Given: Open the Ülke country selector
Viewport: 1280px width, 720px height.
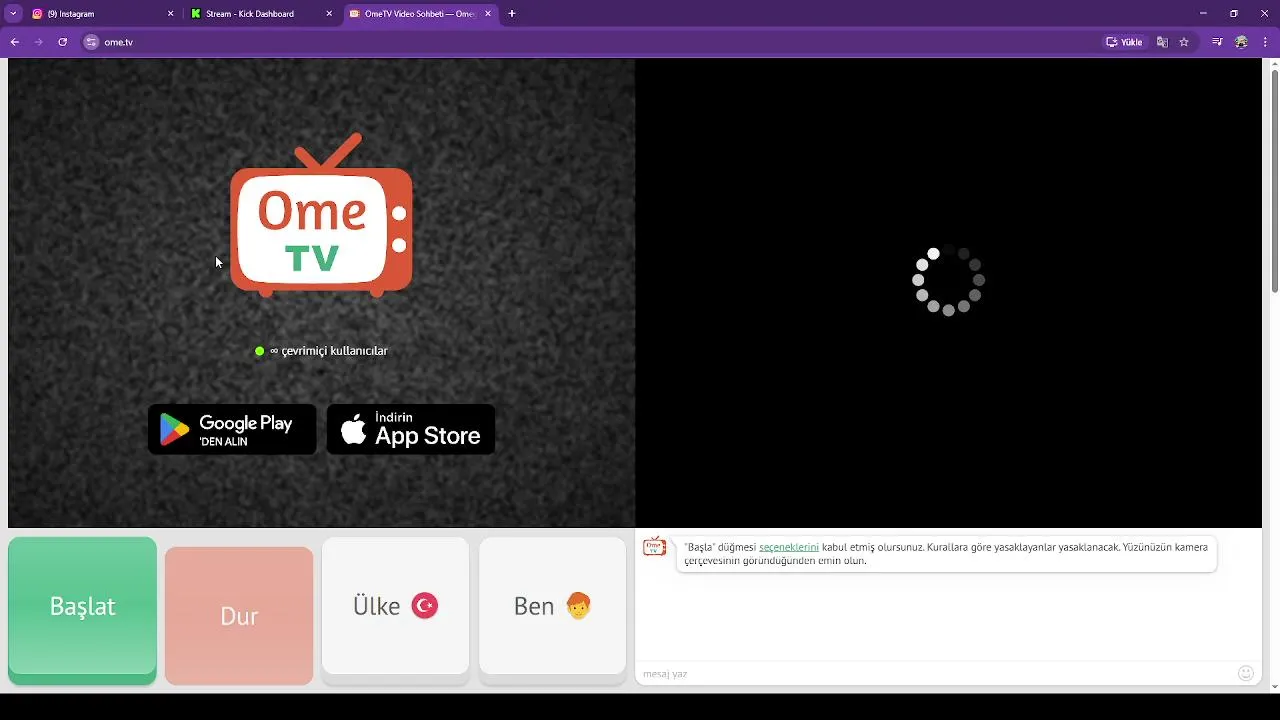Looking at the screenshot, I should (x=395, y=606).
